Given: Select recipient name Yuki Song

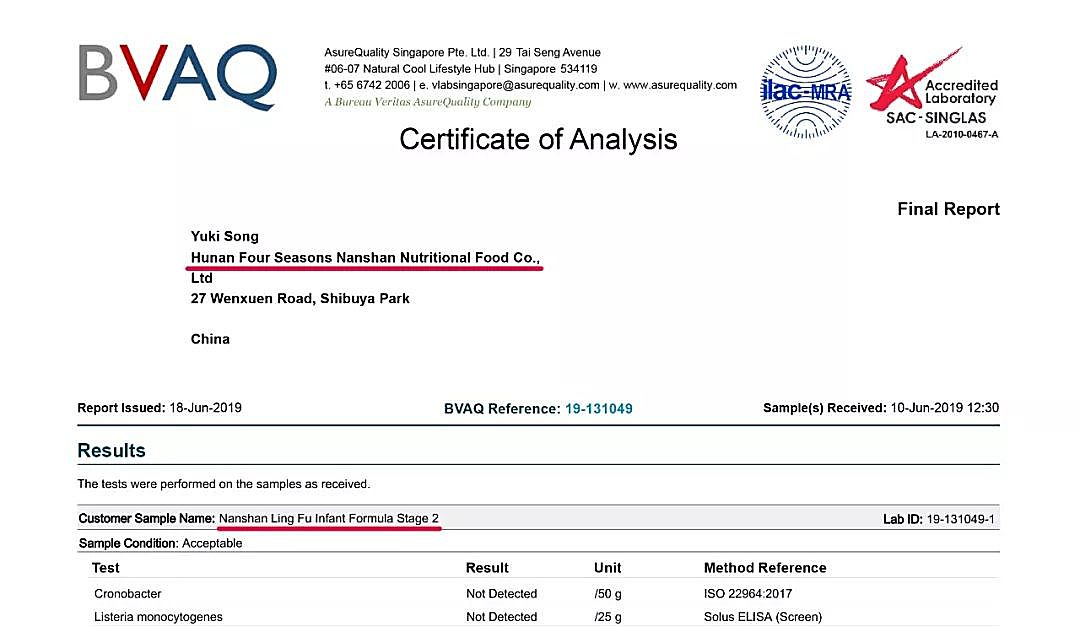Looking at the screenshot, I should (225, 236).
